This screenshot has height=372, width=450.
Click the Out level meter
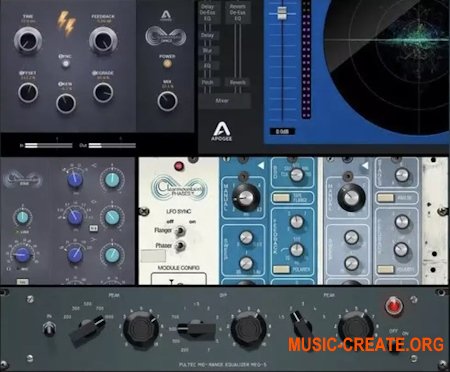point(112,145)
